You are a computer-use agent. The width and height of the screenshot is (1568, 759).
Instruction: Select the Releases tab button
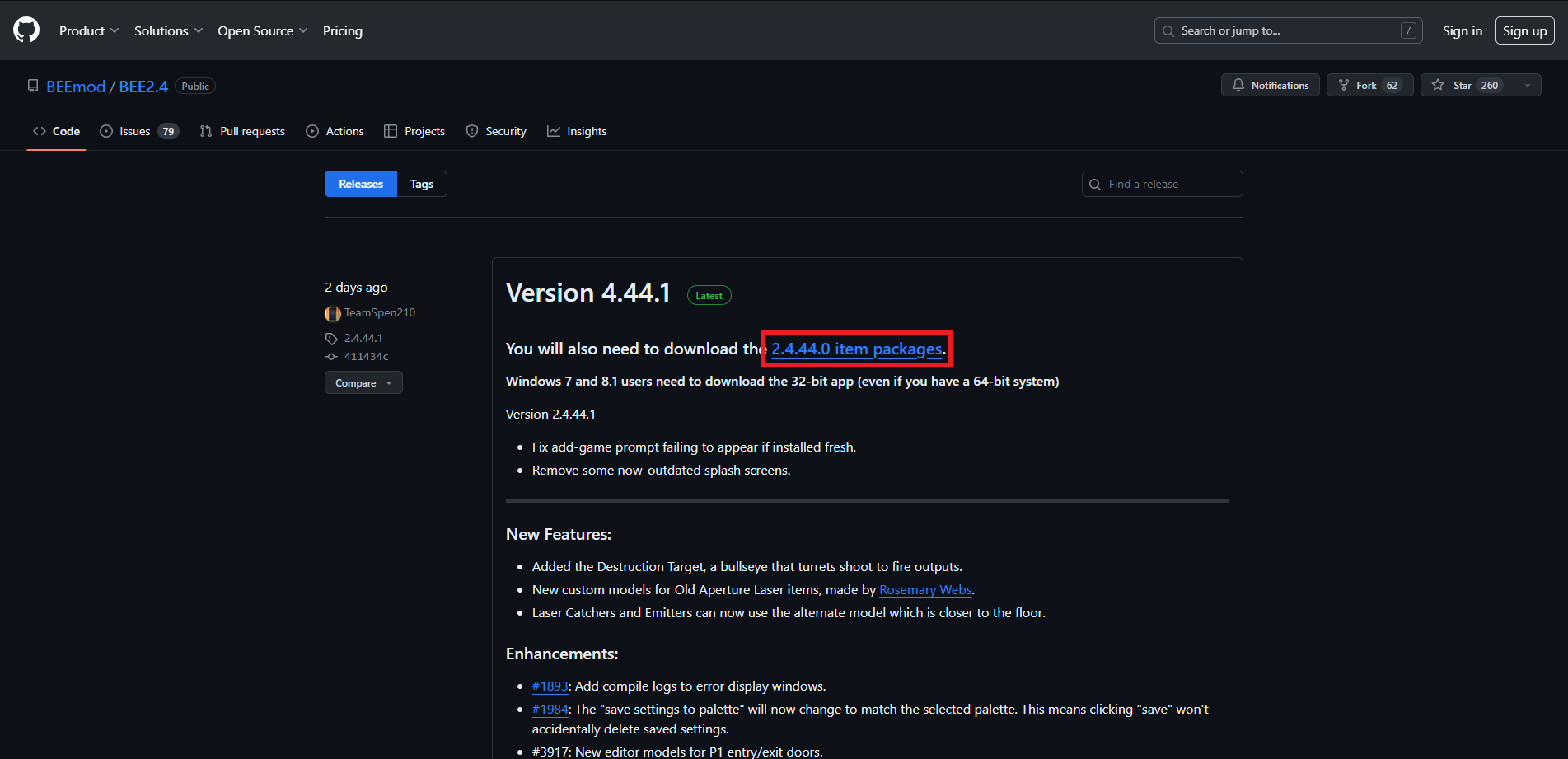(x=361, y=184)
